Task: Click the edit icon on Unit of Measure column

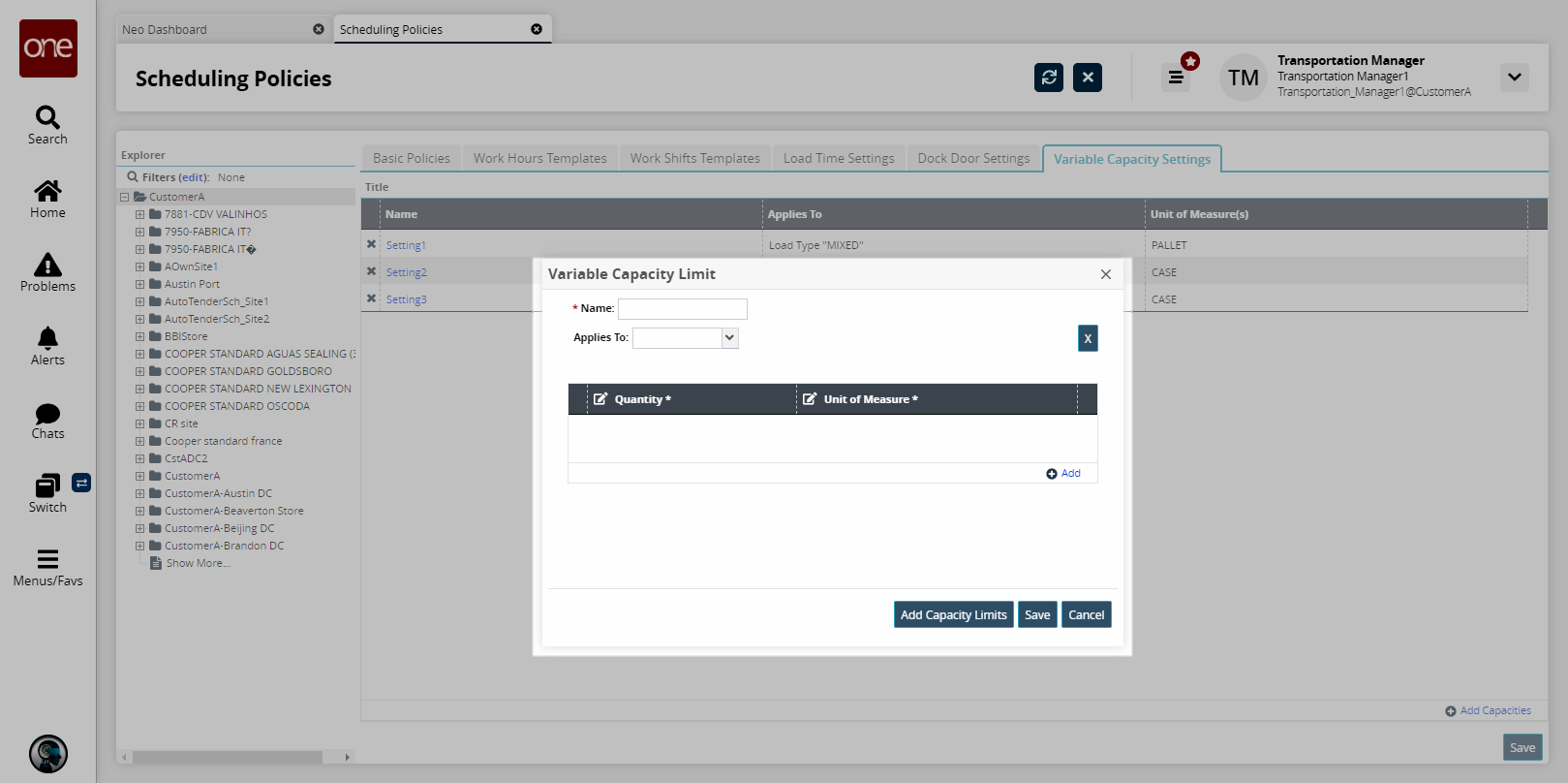Action: pyautogui.click(x=810, y=399)
